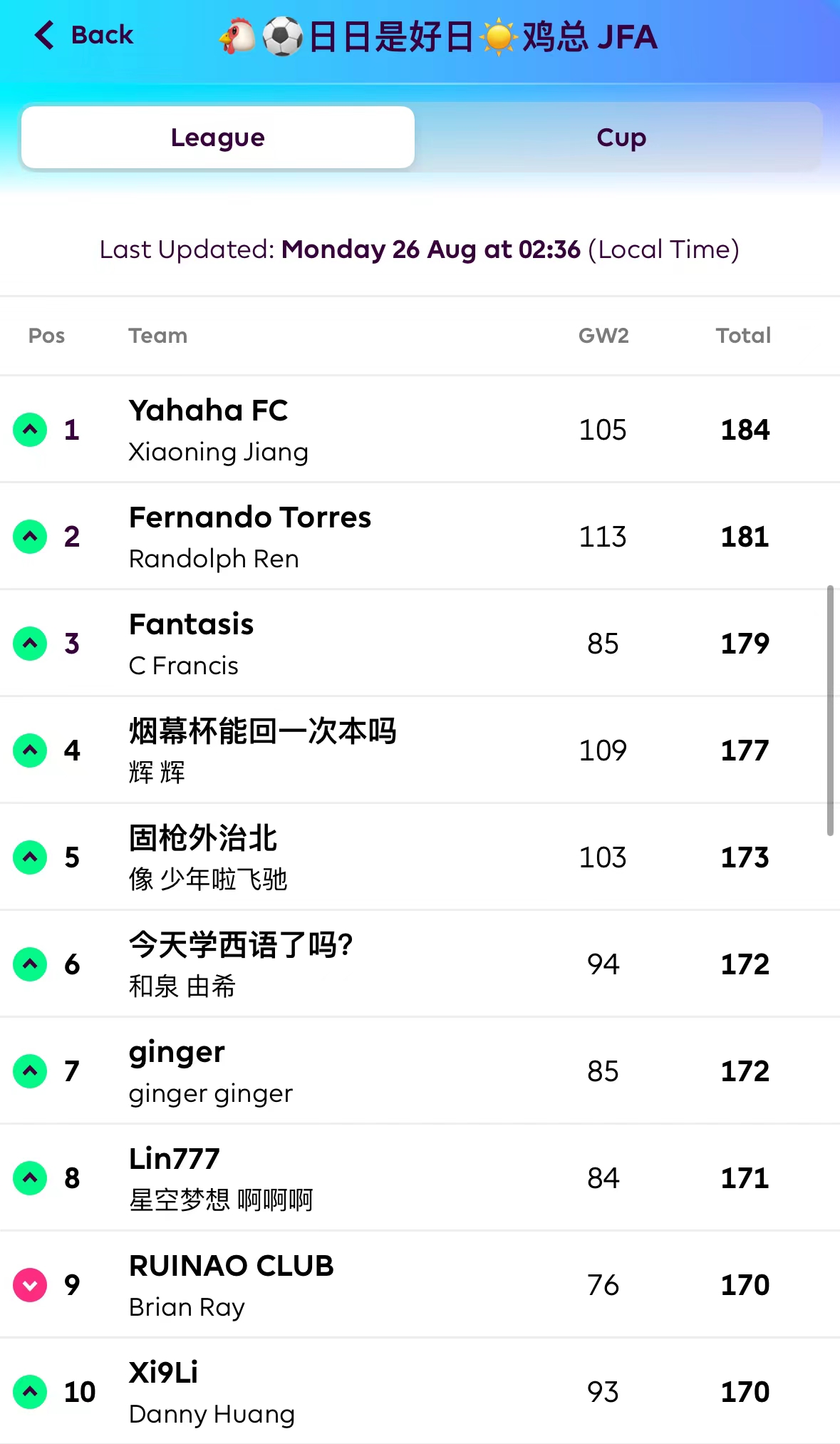Switch to the Cup tab
The width and height of the screenshot is (840, 1444).
tap(621, 138)
